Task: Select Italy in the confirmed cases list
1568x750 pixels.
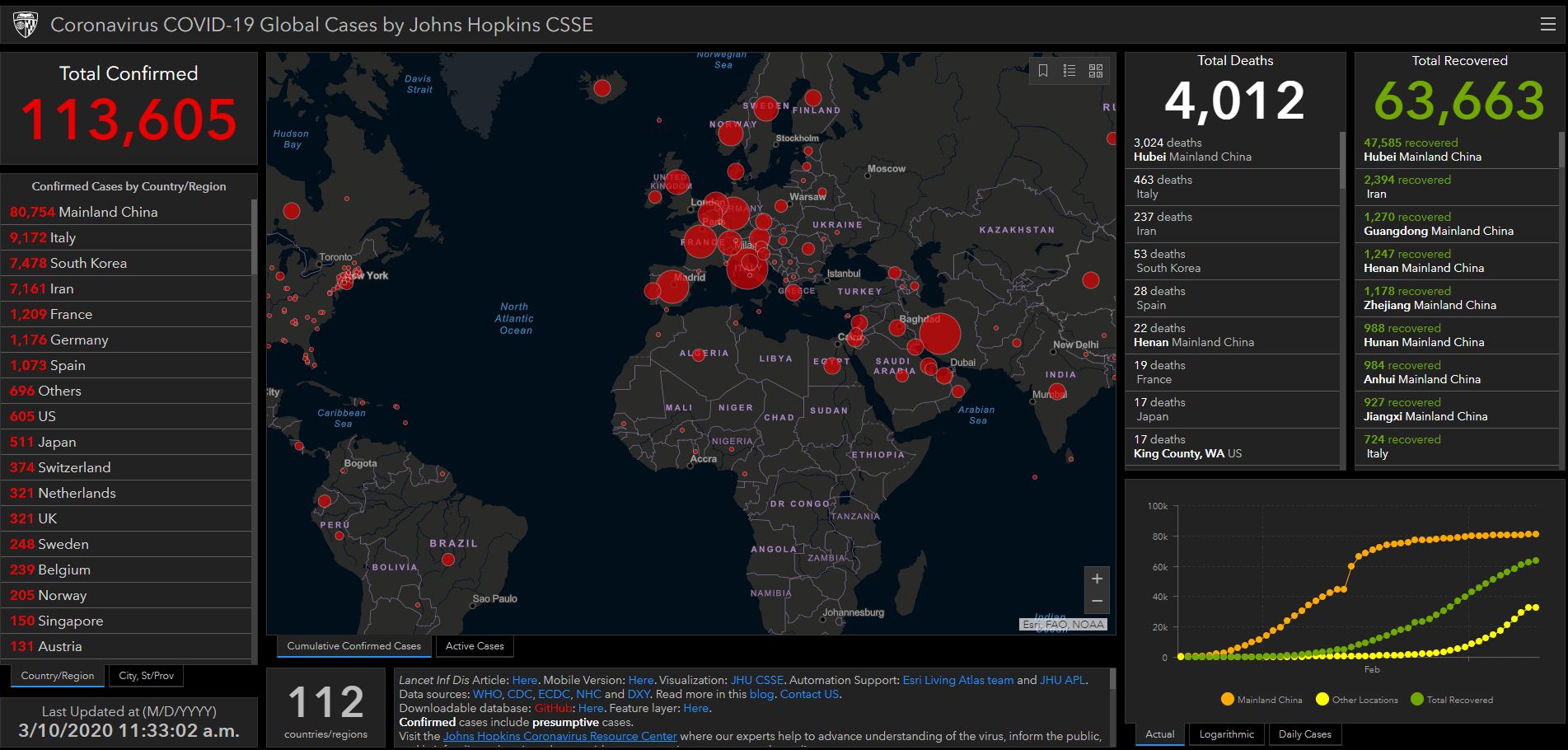Action: [126, 237]
